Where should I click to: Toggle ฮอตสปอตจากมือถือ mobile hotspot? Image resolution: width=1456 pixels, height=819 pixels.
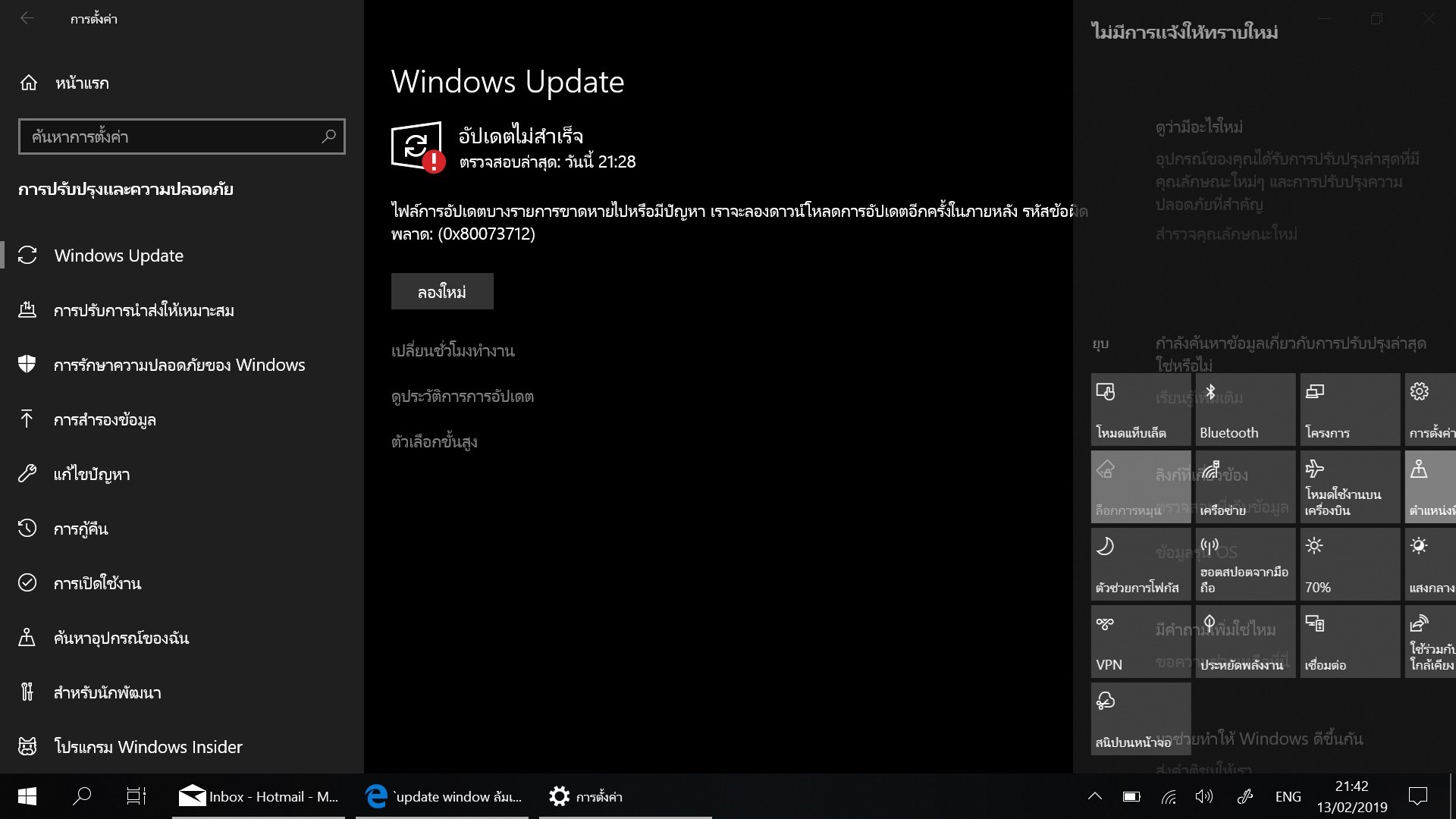pyautogui.click(x=1246, y=564)
